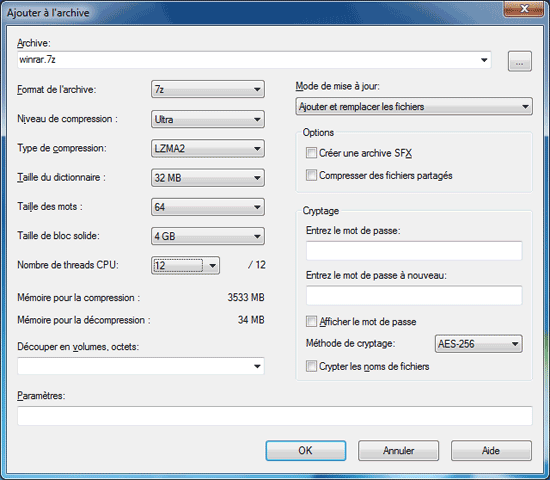Expand Taille du dictionnaire 32 MB dropdown
550x480 pixels.
tap(208, 178)
